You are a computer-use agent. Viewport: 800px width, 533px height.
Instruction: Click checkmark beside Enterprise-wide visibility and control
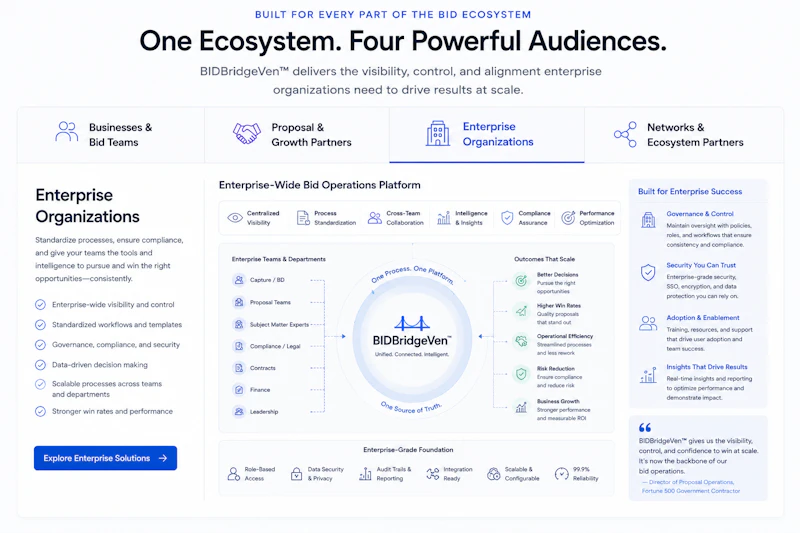(40, 304)
